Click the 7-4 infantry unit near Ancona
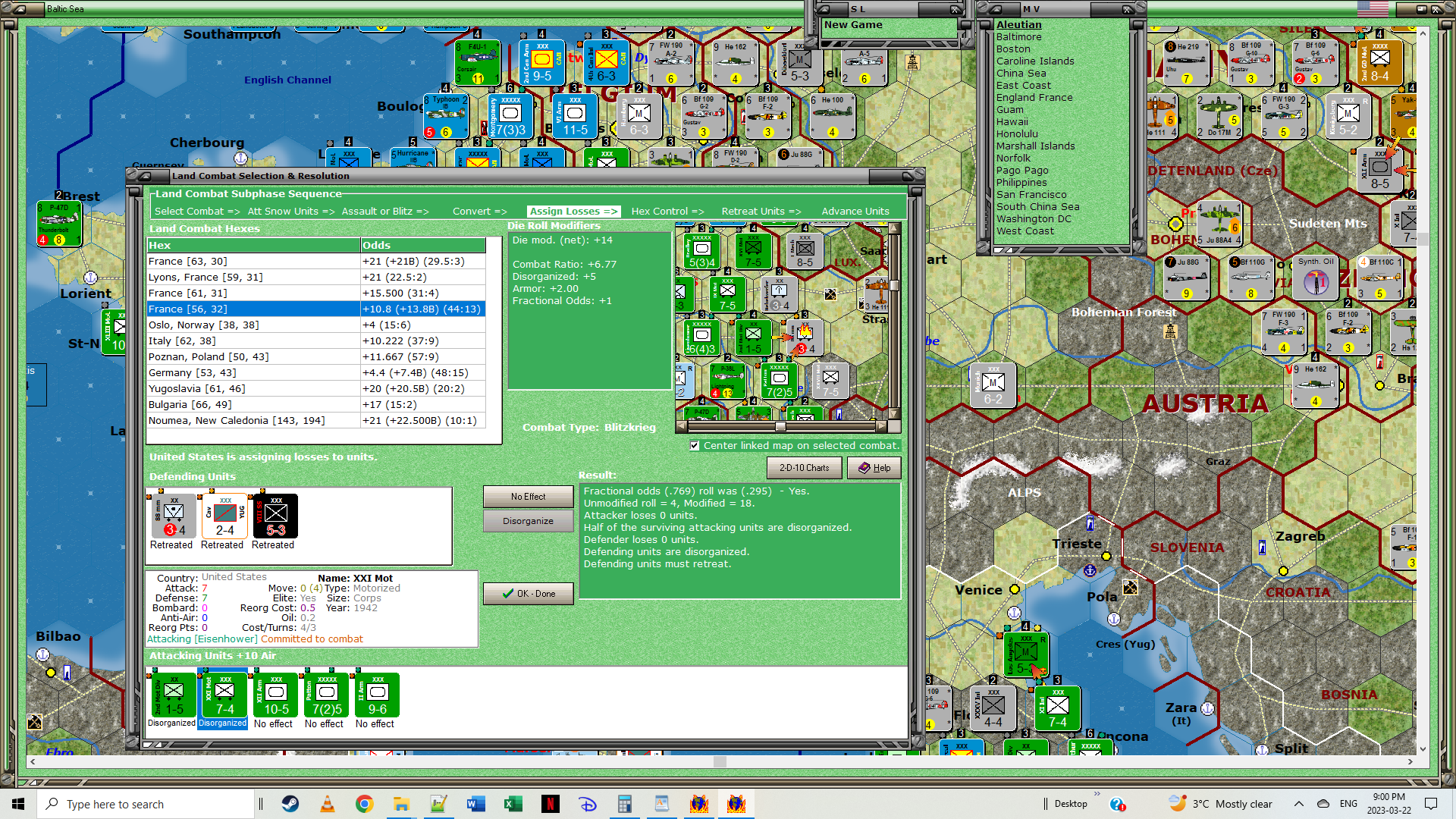The image size is (1456, 819). [1057, 709]
